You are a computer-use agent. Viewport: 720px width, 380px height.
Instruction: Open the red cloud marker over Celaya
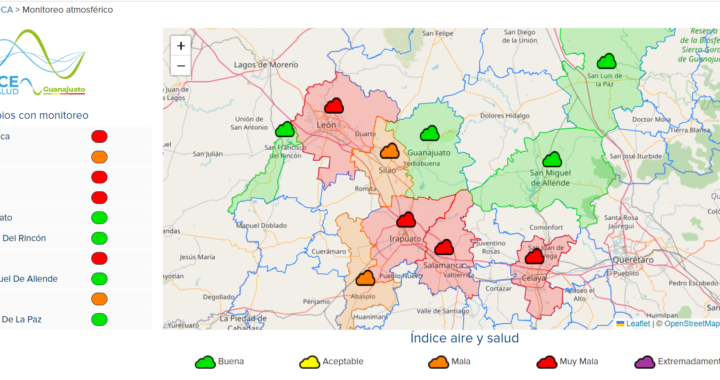click(x=534, y=257)
